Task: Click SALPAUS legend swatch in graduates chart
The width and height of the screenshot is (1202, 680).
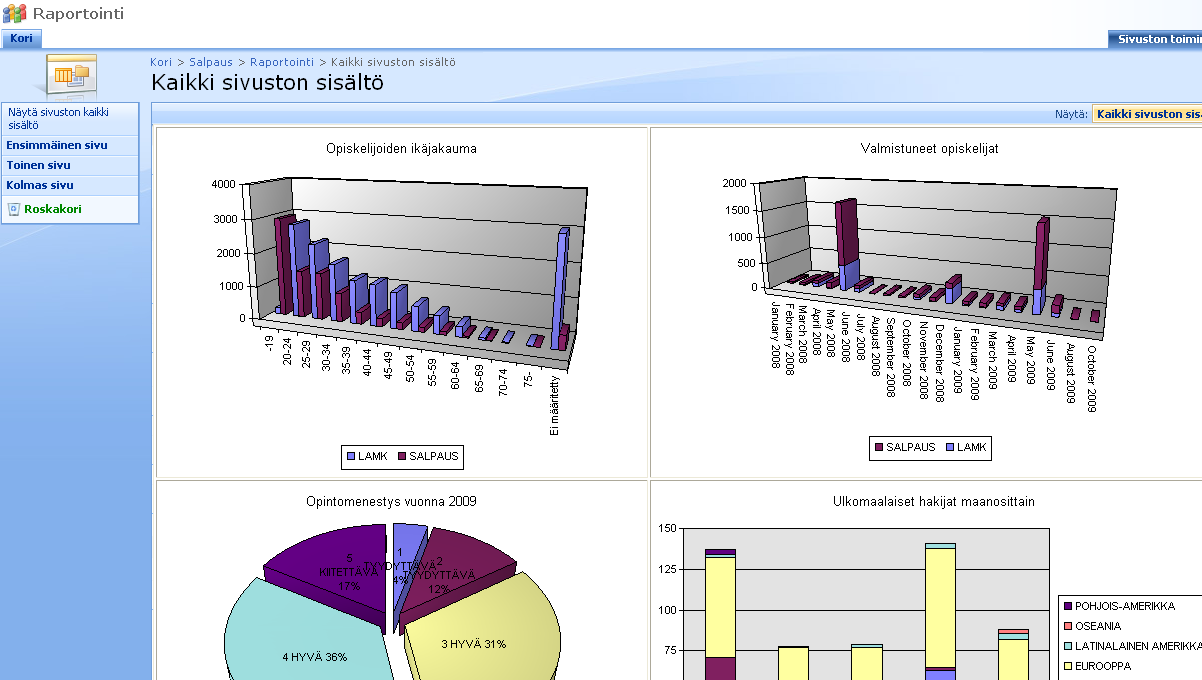Action: point(879,447)
